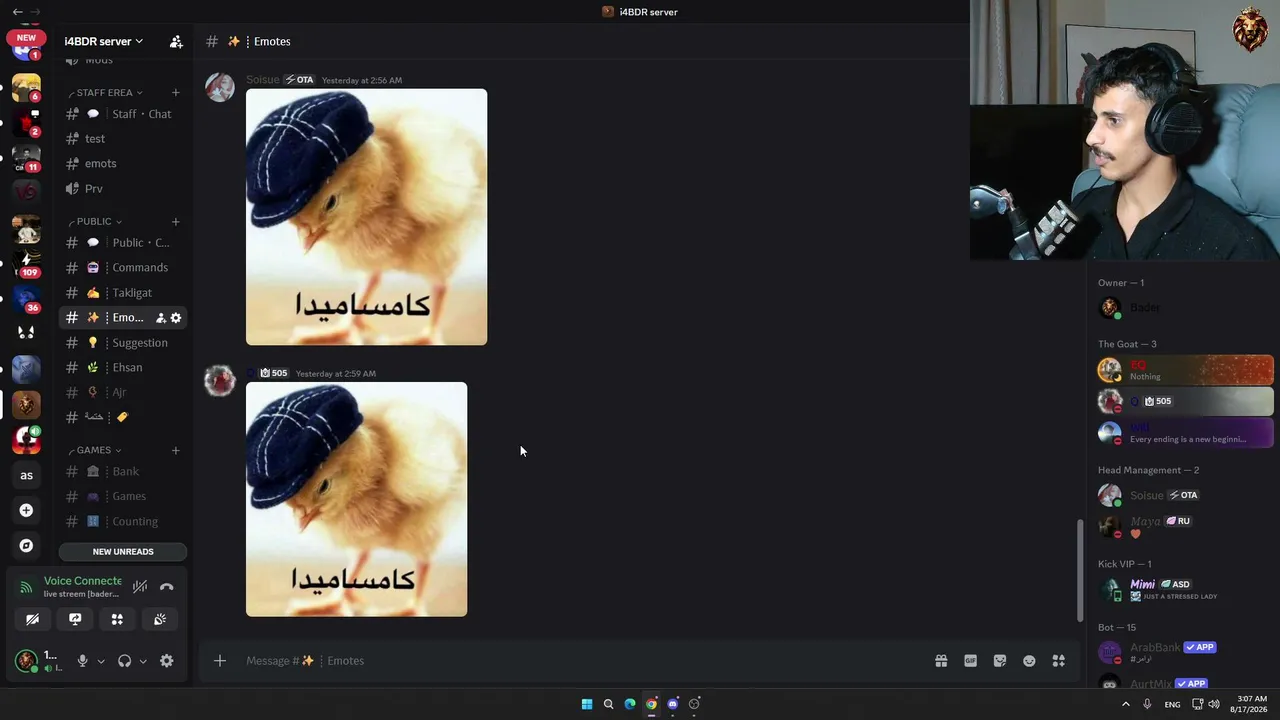Viewport: 1280px width, 720px height.
Task: Open Windows taskbar search
Action: [608, 704]
